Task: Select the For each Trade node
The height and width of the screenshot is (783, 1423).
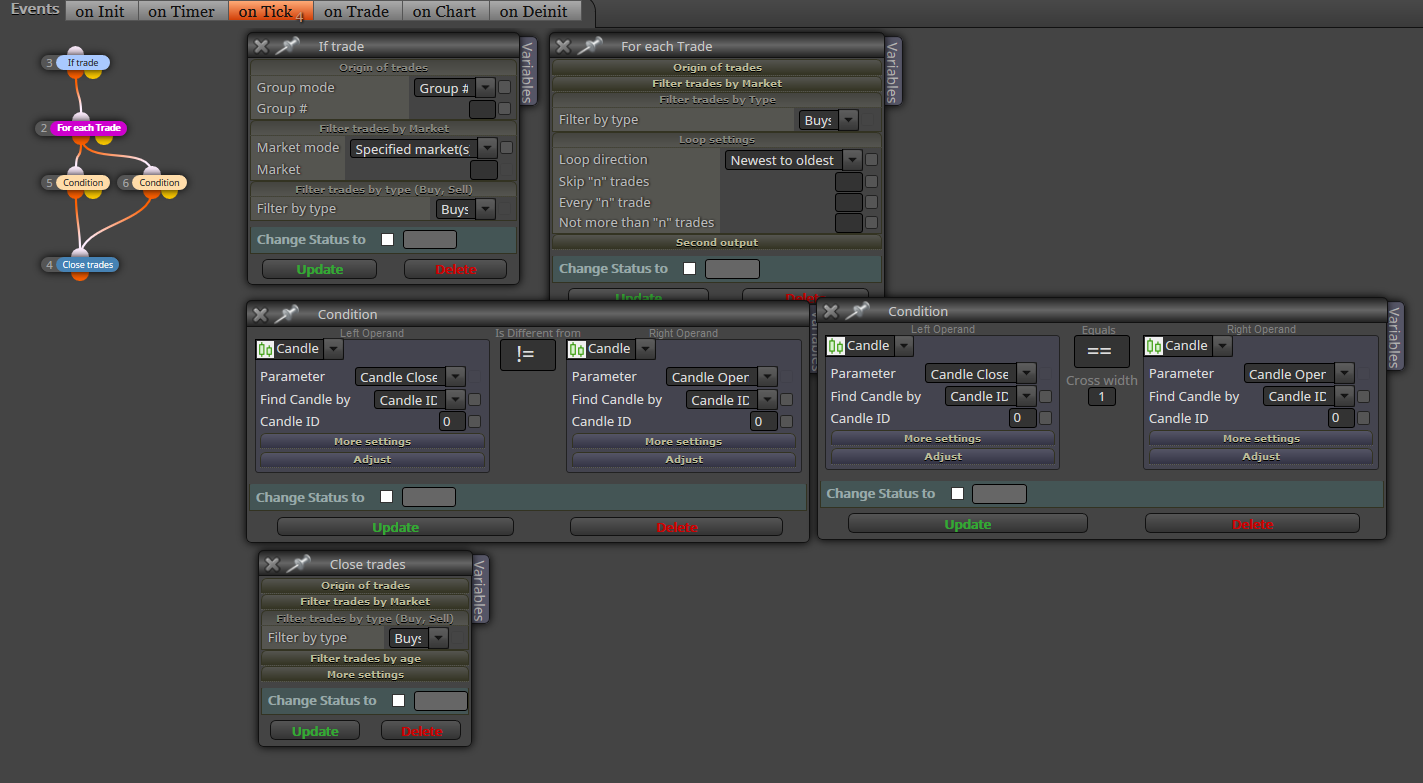Action: pos(89,128)
